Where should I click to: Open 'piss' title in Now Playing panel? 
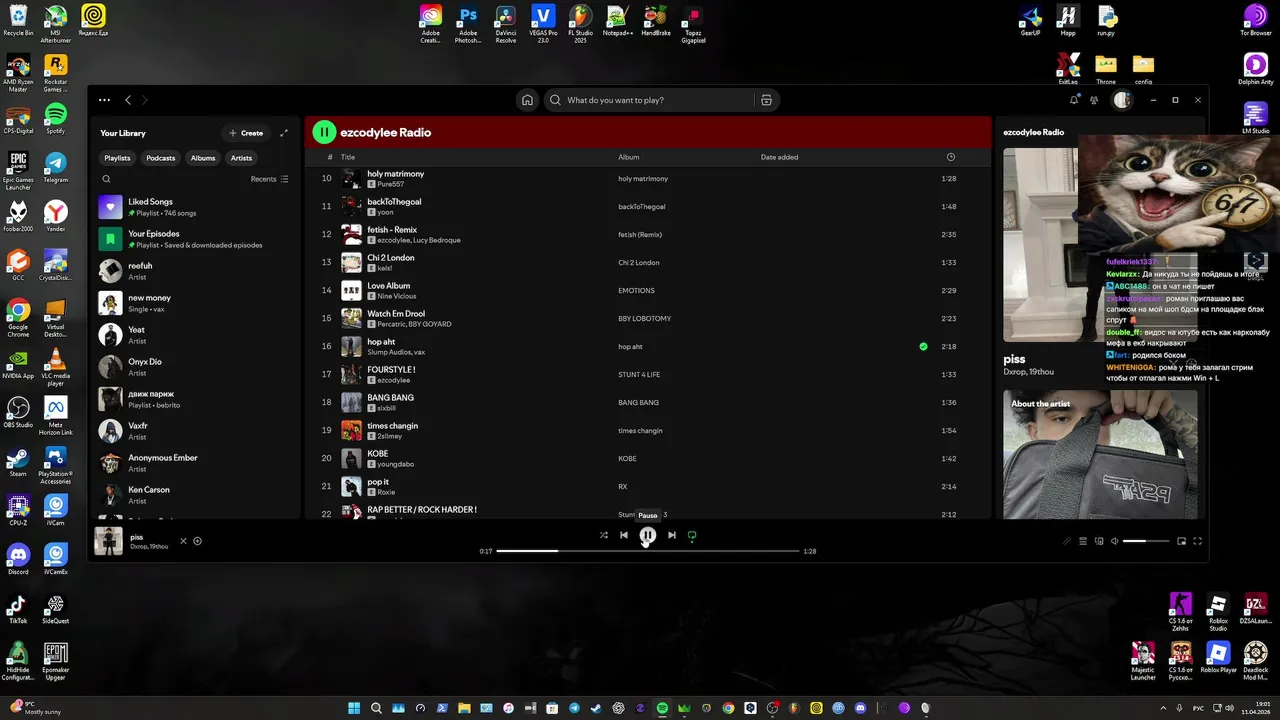click(1014, 359)
